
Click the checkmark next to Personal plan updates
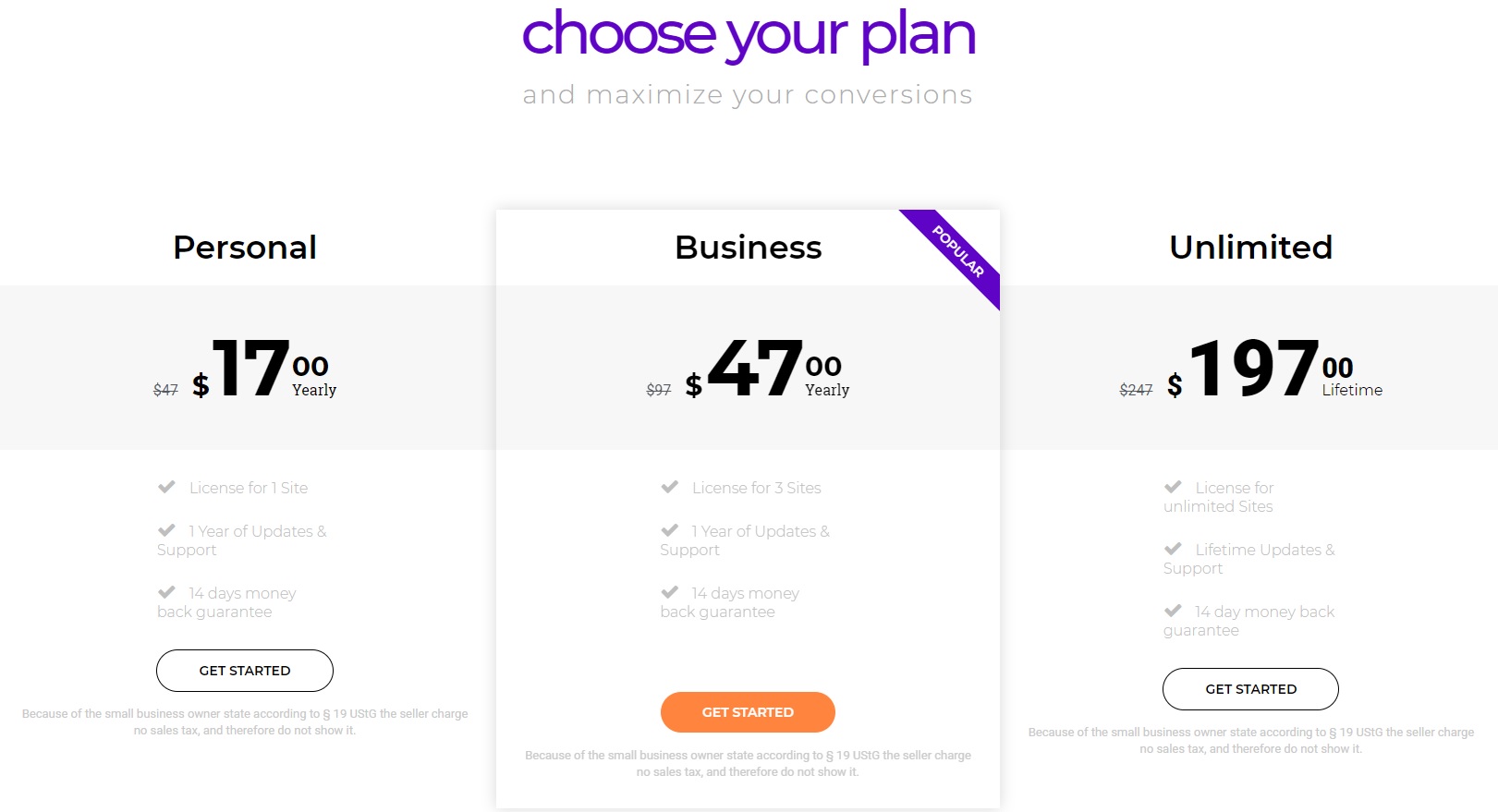coord(166,530)
